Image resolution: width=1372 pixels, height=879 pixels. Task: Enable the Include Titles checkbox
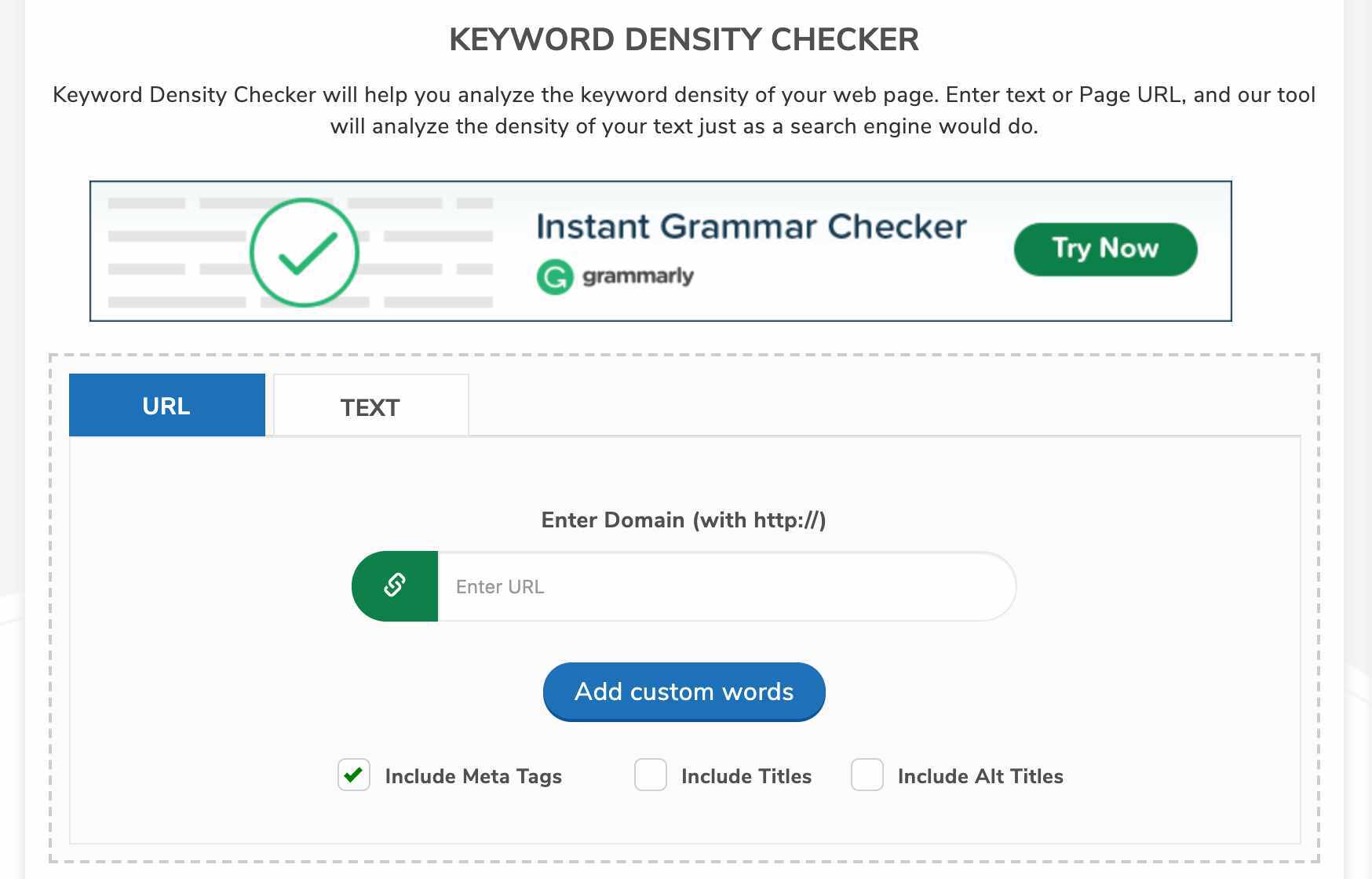click(x=651, y=775)
